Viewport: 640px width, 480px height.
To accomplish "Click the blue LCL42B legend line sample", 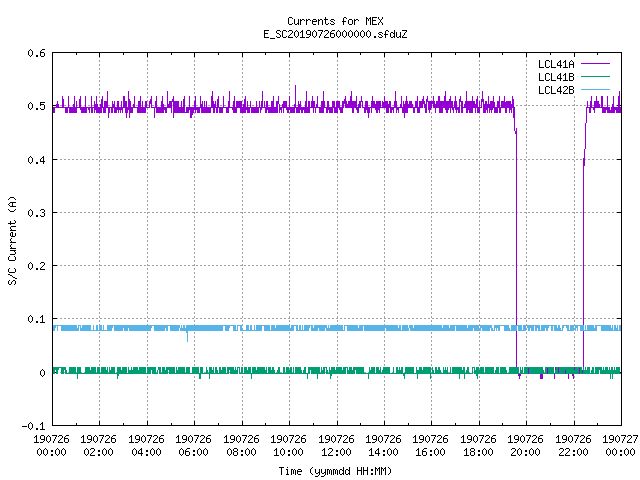I will pyautogui.click(x=595, y=89).
